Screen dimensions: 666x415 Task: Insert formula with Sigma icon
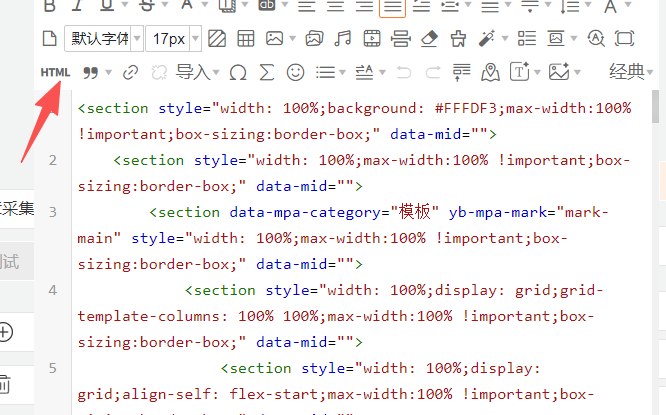(266, 72)
